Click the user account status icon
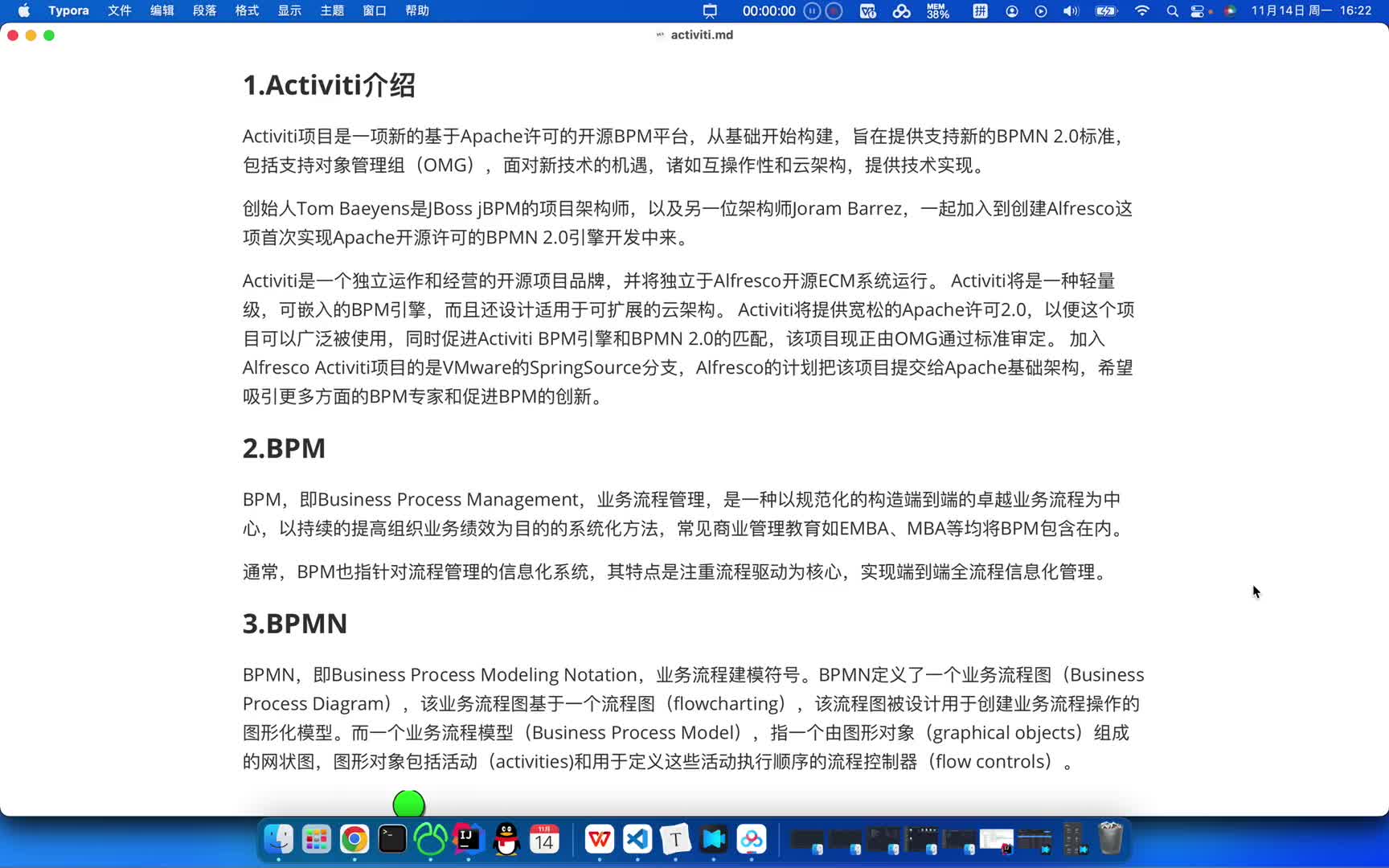The width and height of the screenshot is (1389, 868). coord(1012,10)
